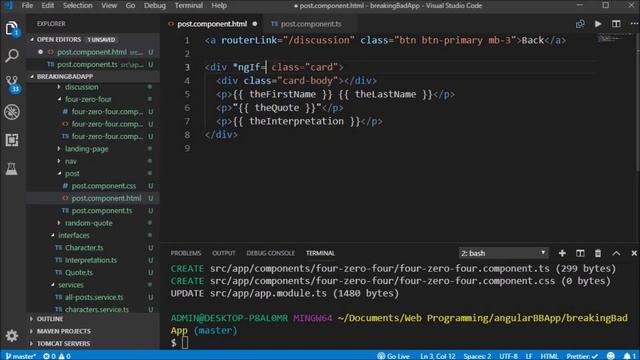
Task: Open errors and warnings count in status bar
Action: pyautogui.click(x=57, y=356)
